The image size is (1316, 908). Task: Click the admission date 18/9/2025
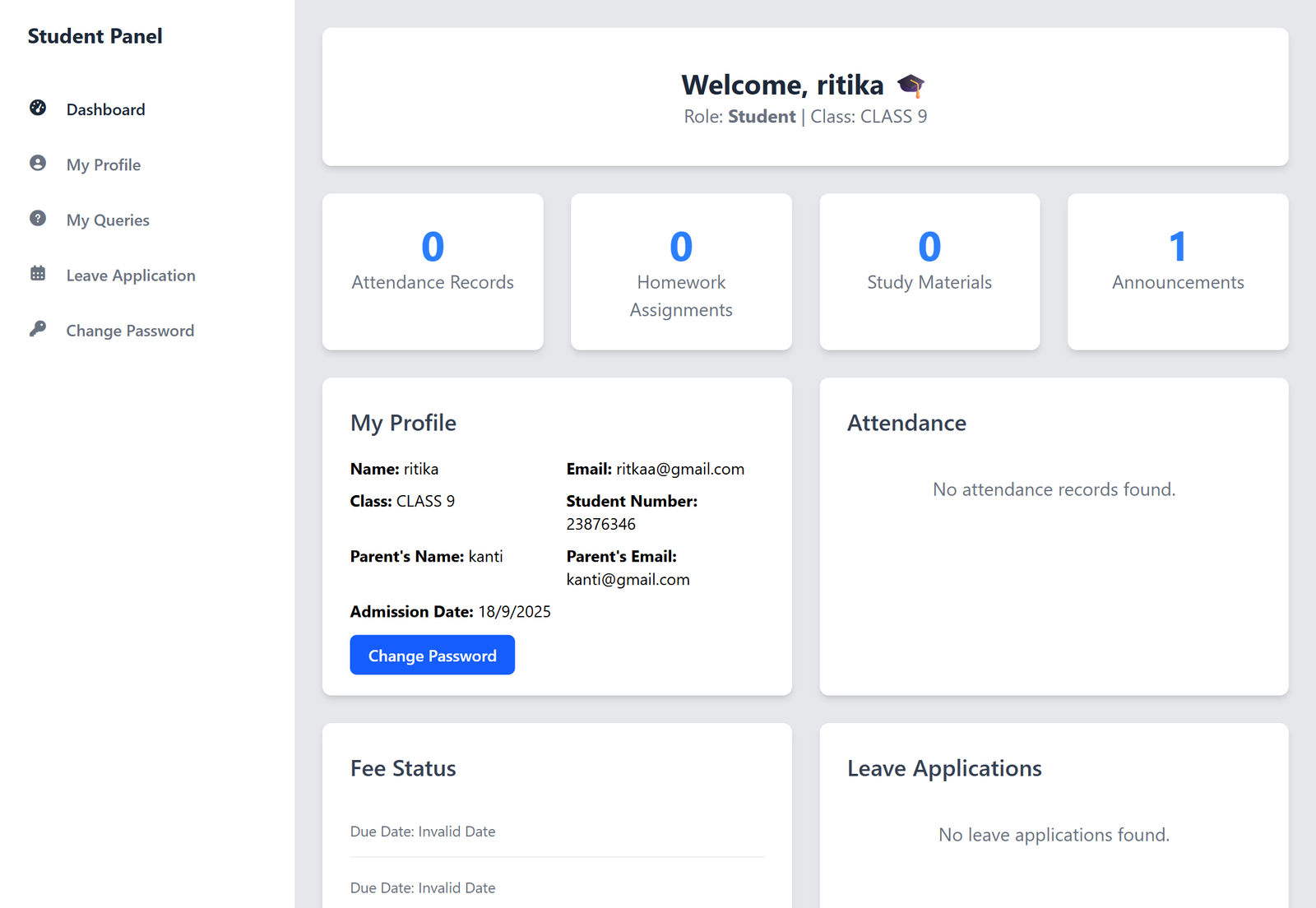point(515,611)
